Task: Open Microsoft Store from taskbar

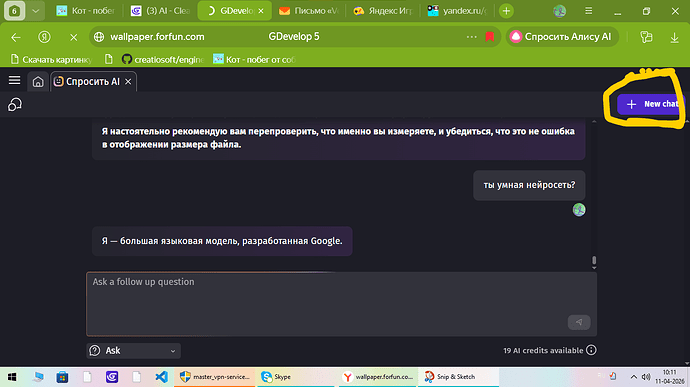Action: click(62, 377)
